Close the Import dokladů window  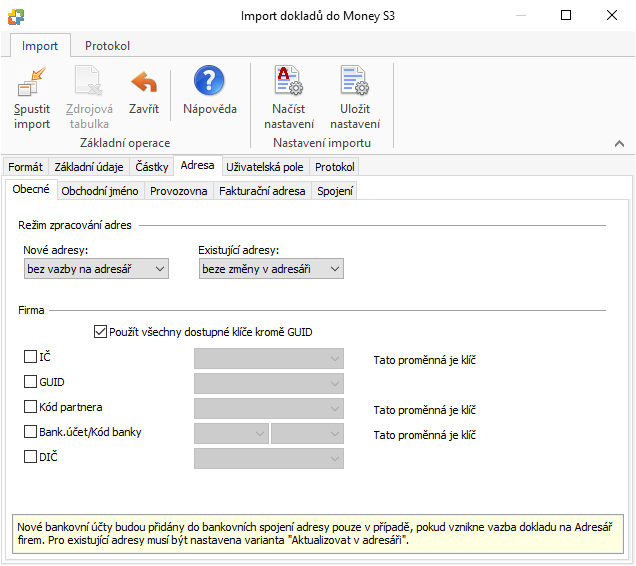[612, 15]
